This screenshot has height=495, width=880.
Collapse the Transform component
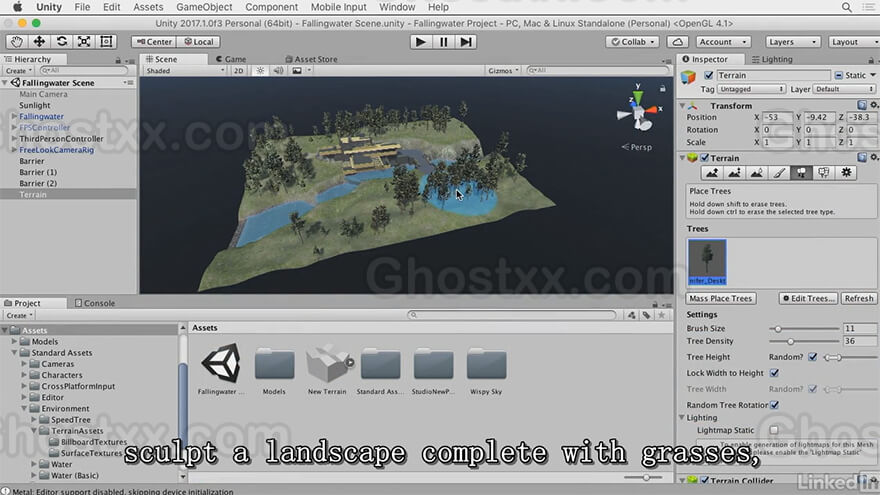pyautogui.click(x=682, y=106)
